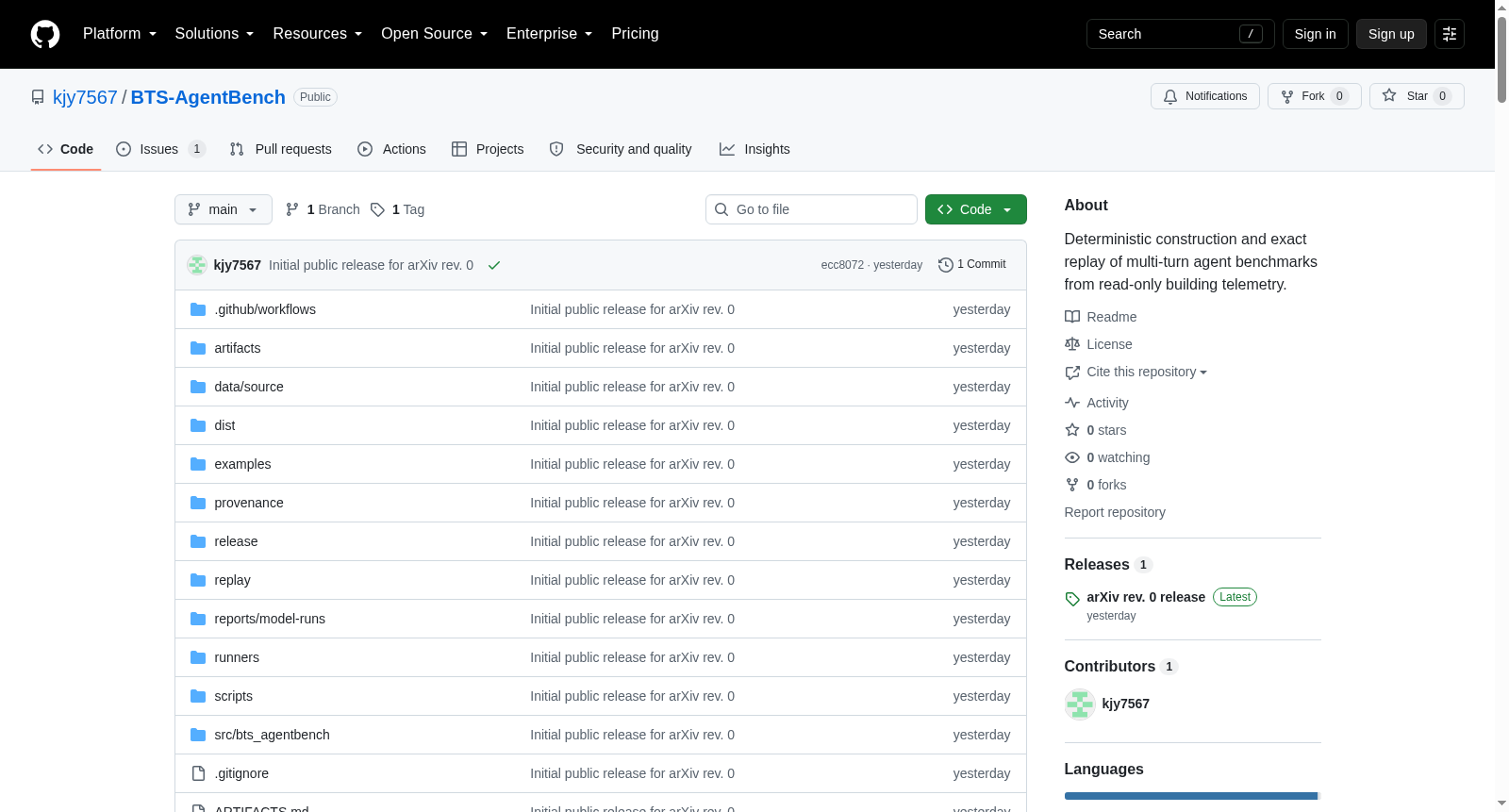Click the .gitignore file icon

[198, 773]
